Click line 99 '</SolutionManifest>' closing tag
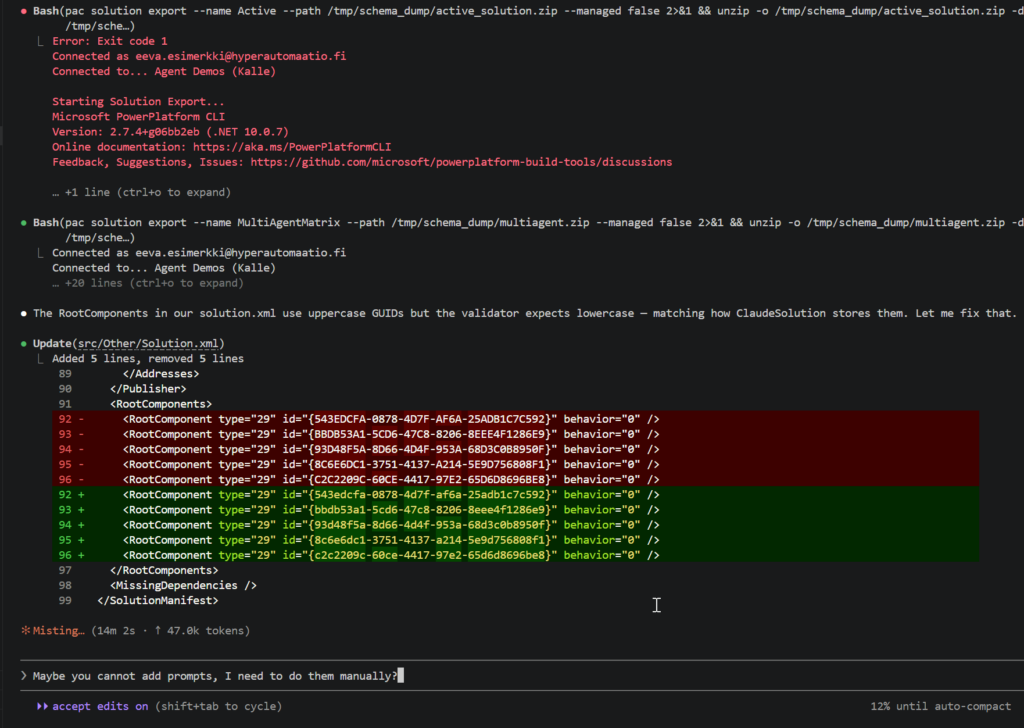 [x=157, y=601]
